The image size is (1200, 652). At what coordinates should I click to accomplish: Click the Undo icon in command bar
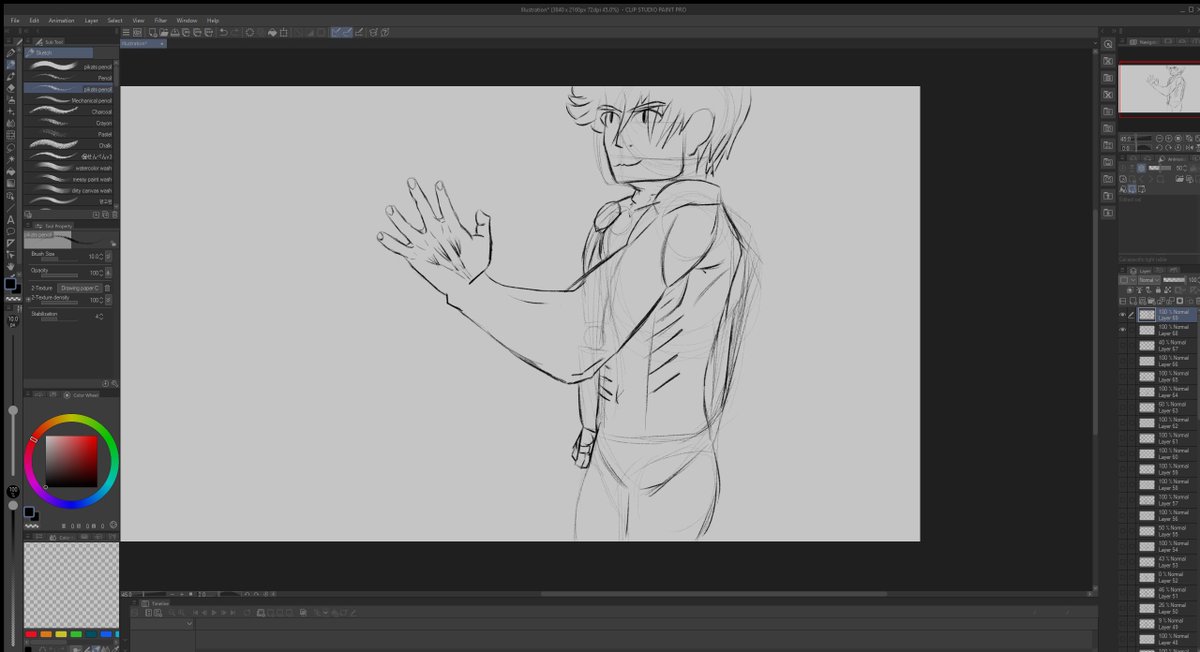223,32
